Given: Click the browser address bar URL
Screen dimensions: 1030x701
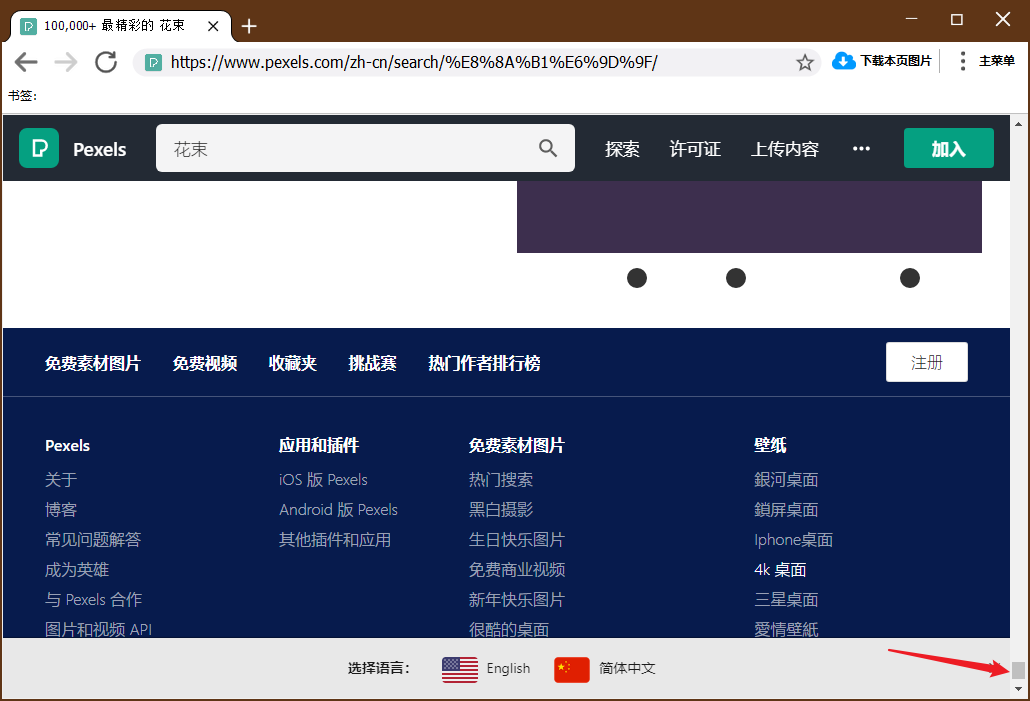Looking at the screenshot, I should point(414,62).
